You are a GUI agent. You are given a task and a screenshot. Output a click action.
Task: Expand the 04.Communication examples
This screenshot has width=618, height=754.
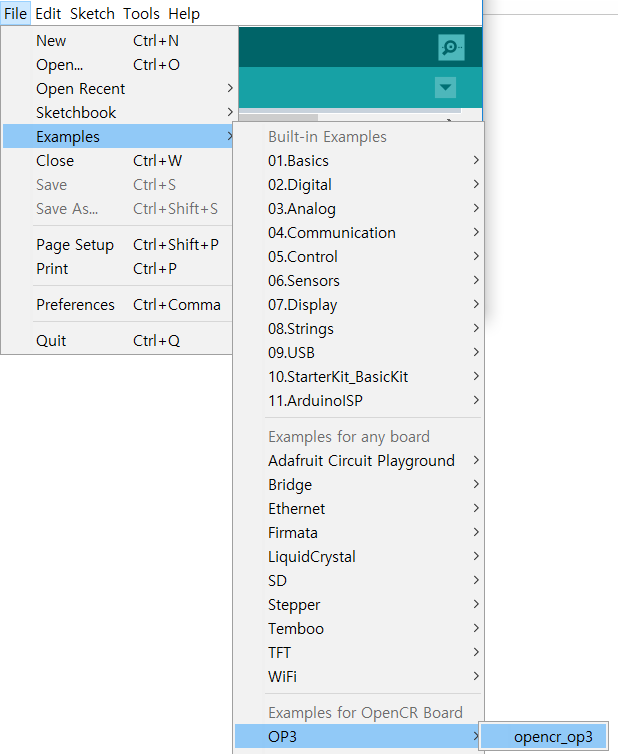[359, 233]
